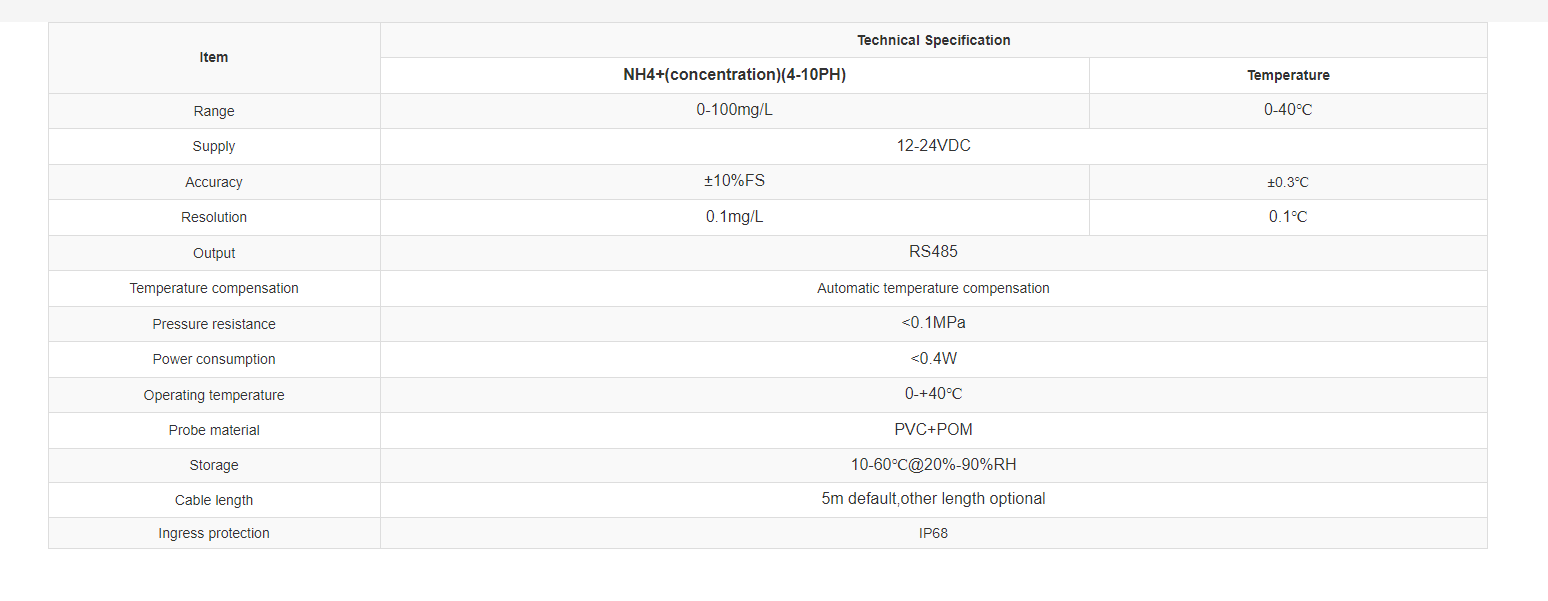1548x601 pixels.
Task: Select the '12-24VDC' supply value
Action: click(933, 146)
